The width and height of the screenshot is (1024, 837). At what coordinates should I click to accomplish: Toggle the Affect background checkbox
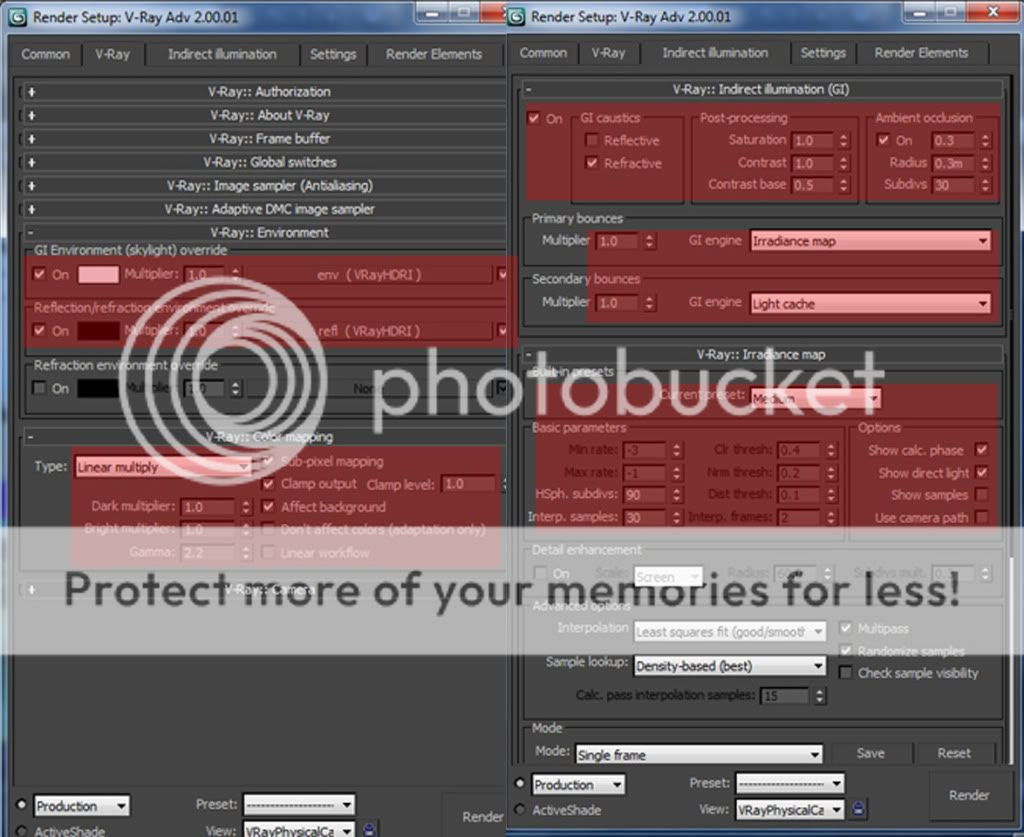click(x=268, y=507)
